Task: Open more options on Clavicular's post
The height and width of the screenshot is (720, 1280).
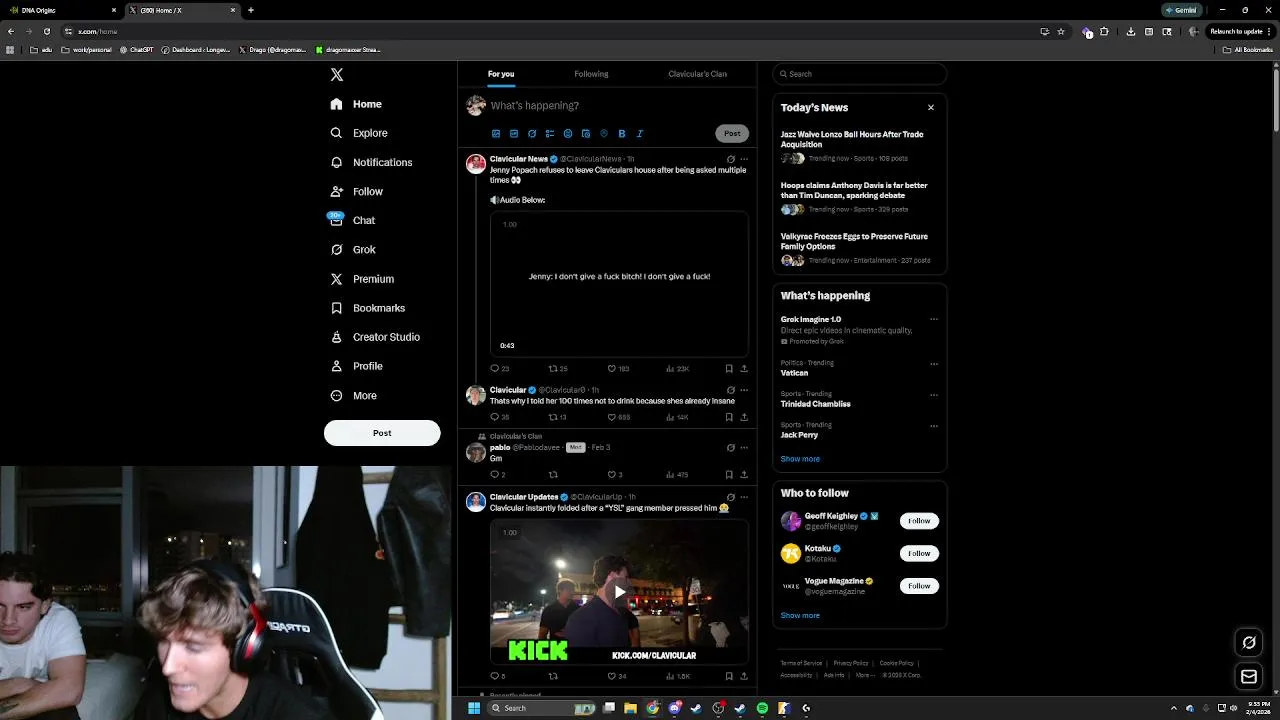Action: (x=744, y=390)
